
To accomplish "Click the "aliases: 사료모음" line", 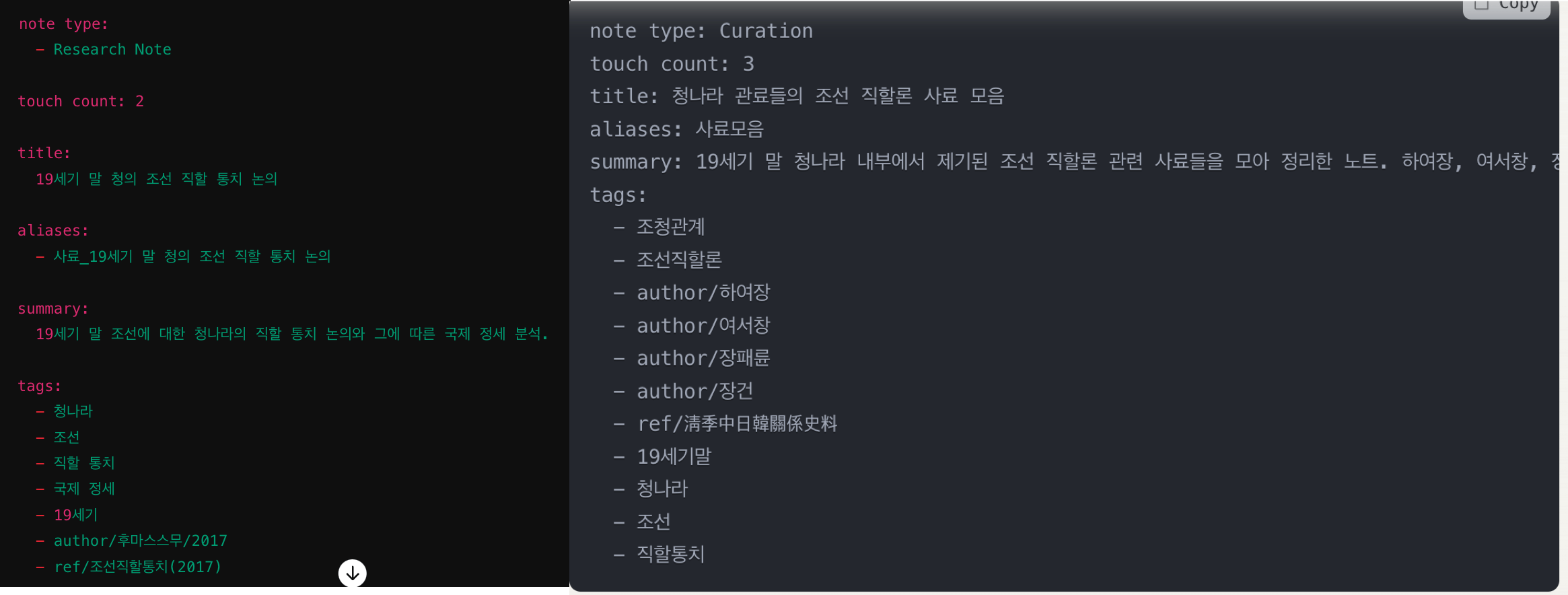I will [x=676, y=129].
